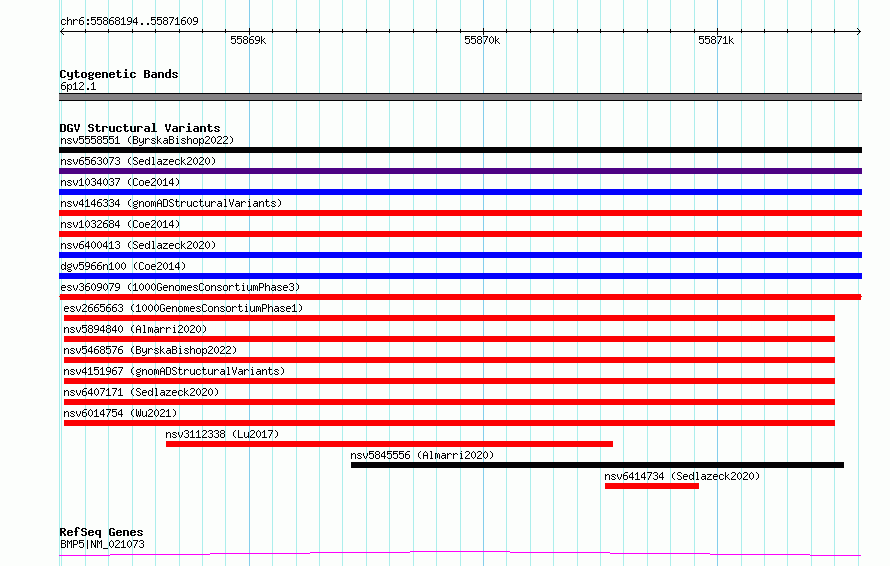Click the magenta BMP5 gene line

click(x=460, y=553)
